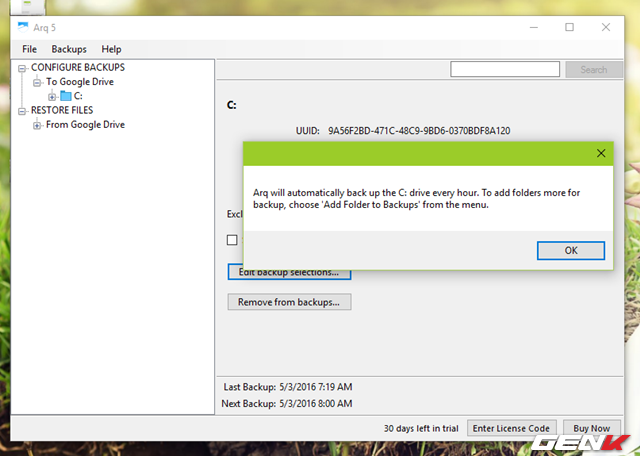Click the C: drive folder icon
640x456 pixels.
(x=66, y=96)
